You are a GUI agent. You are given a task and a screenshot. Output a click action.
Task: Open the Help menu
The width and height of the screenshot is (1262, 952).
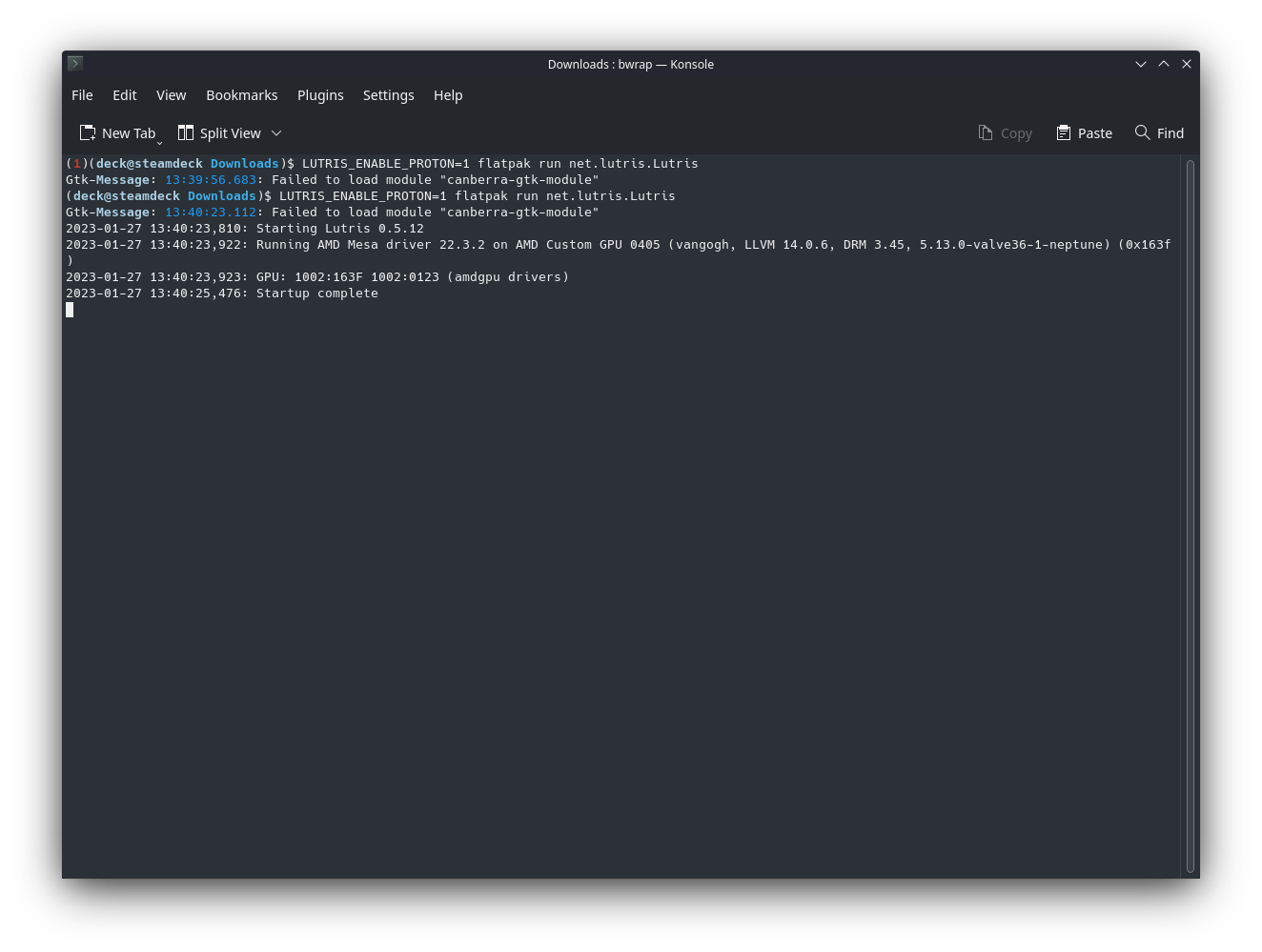[x=448, y=95]
